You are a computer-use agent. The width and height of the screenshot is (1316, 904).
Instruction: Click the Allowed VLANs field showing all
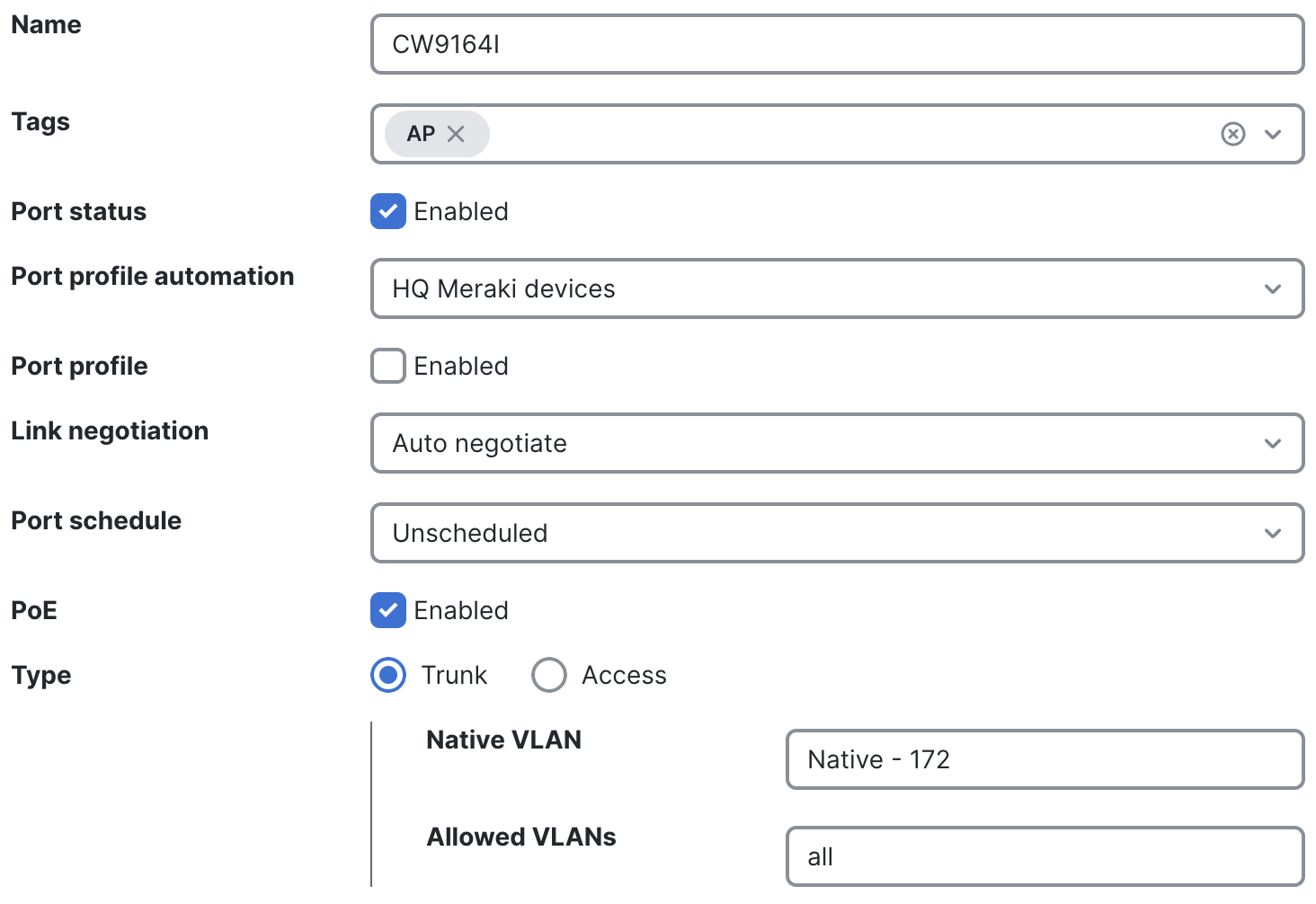click(1043, 856)
